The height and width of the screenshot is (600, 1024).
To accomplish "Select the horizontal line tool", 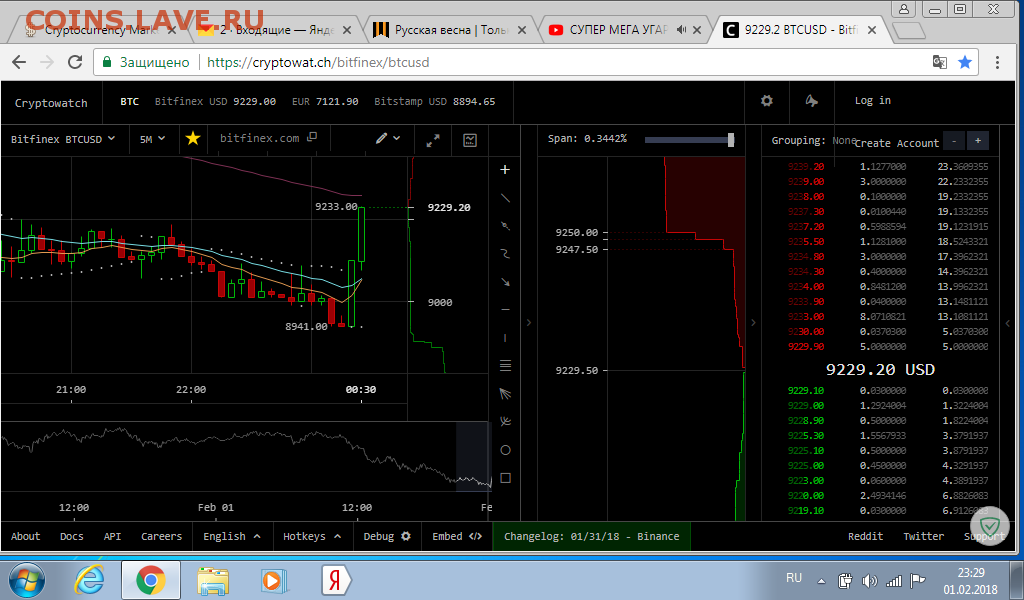I will 505,309.
